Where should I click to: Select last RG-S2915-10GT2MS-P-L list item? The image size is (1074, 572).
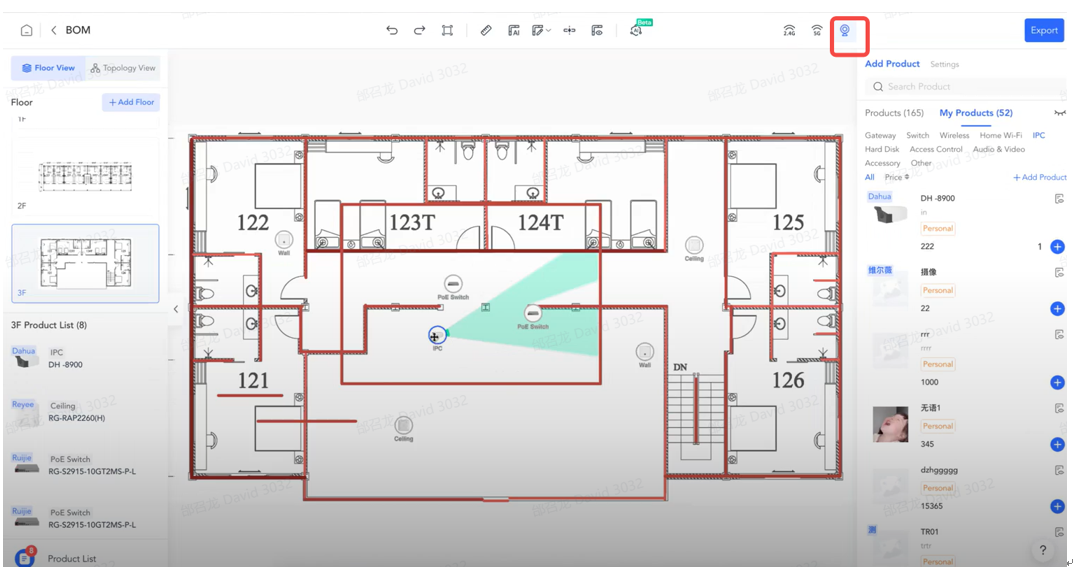click(x=85, y=519)
